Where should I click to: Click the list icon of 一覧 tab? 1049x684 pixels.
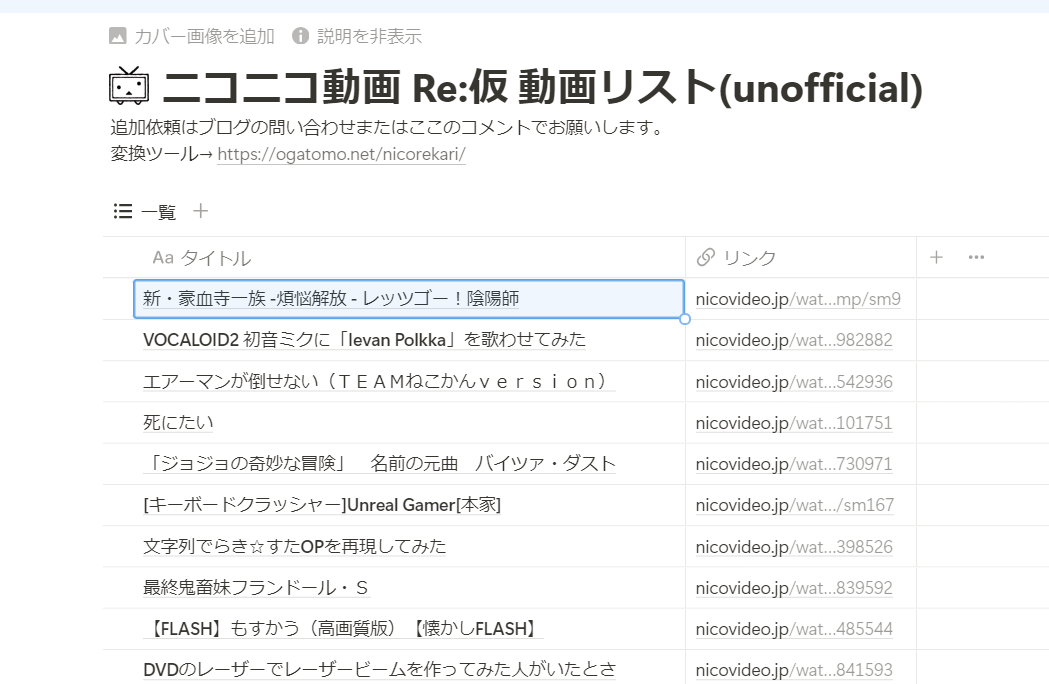click(122, 211)
